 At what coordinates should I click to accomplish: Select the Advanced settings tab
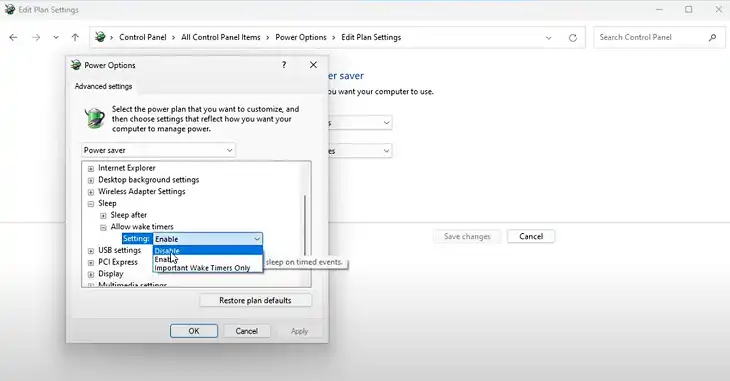coord(103,86)
